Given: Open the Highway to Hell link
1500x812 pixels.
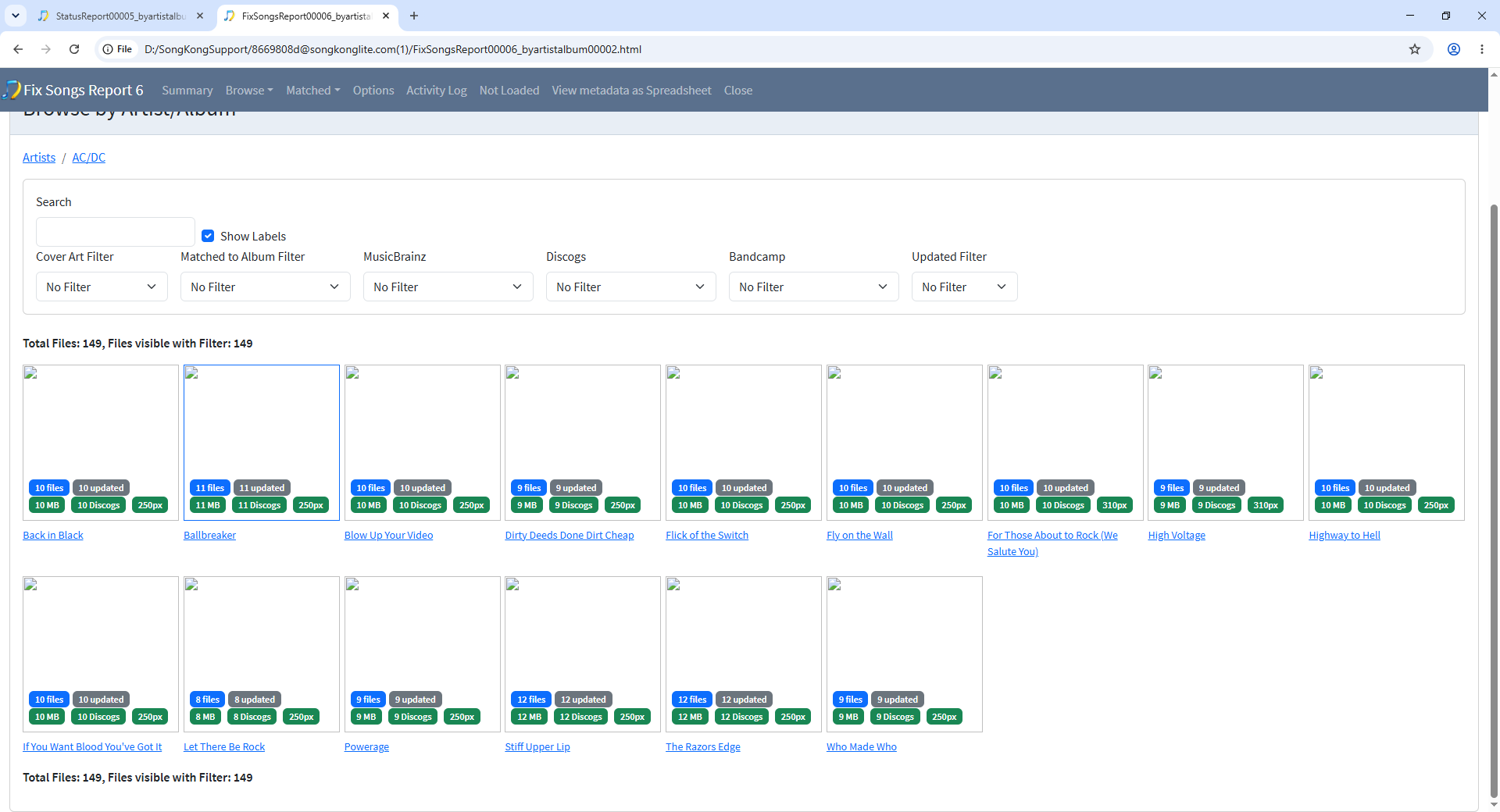Looking at the screenshot, I should click(x=1345, y=536).
